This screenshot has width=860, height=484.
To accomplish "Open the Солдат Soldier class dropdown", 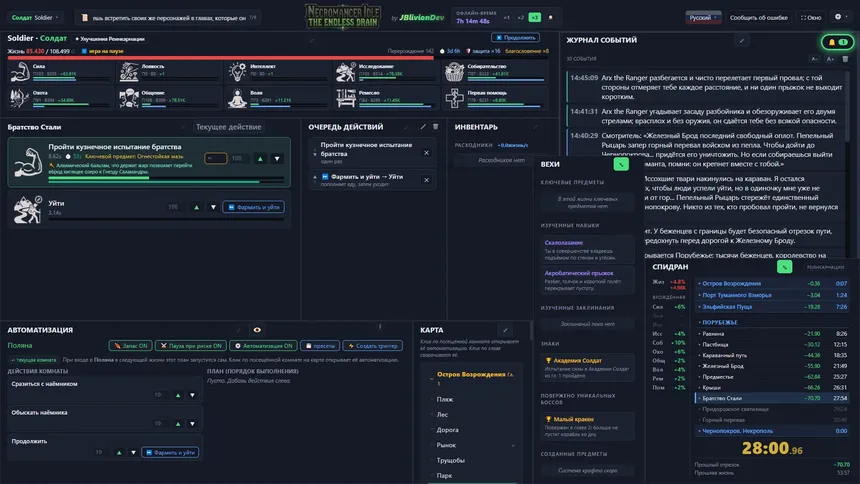I will coord(35,18).
